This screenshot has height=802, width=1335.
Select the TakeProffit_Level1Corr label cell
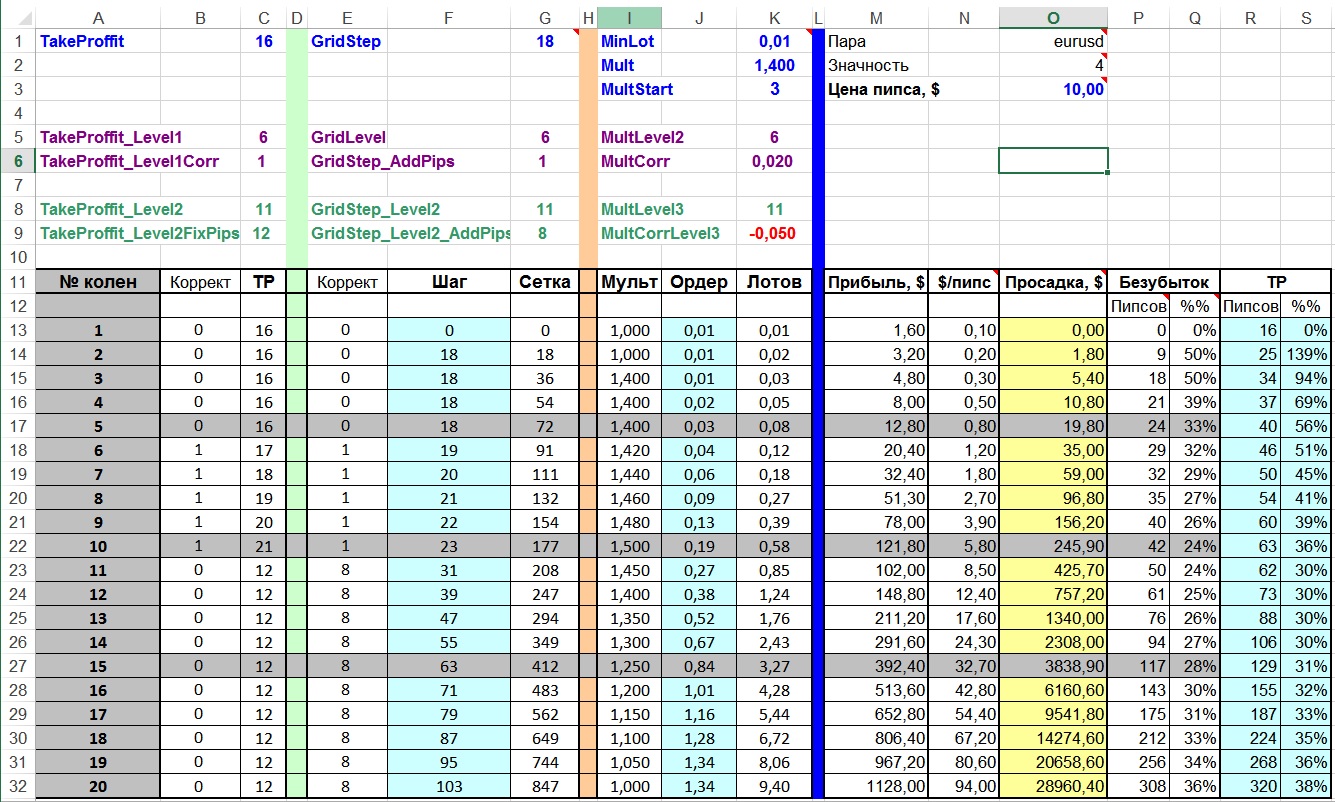point(129,161)
